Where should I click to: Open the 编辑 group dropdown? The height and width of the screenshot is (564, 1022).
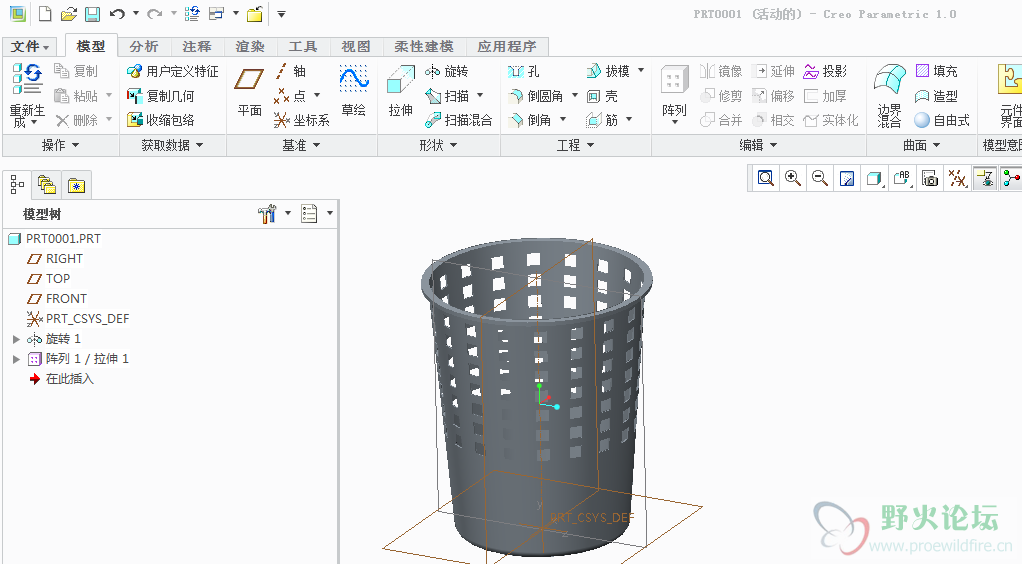(758, 145)
